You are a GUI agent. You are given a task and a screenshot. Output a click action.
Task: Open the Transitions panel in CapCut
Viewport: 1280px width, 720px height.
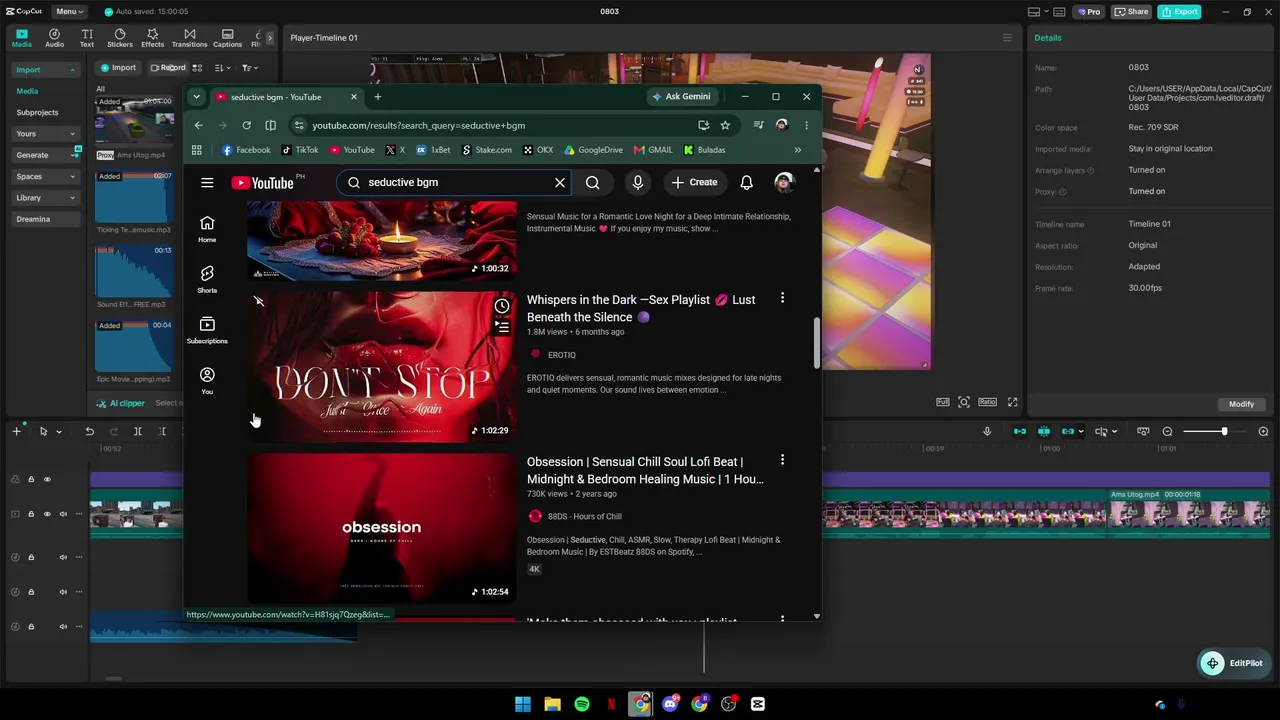(x=189, y=38)
